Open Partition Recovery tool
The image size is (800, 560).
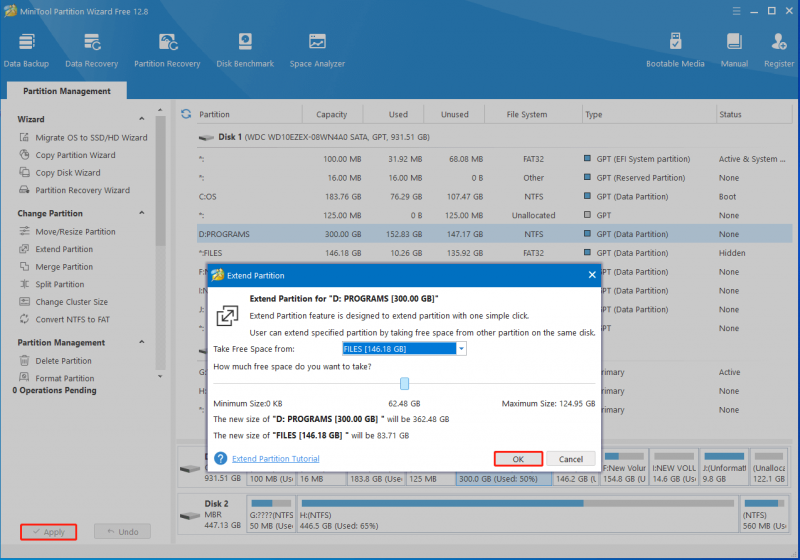click(x=167, y=50)
